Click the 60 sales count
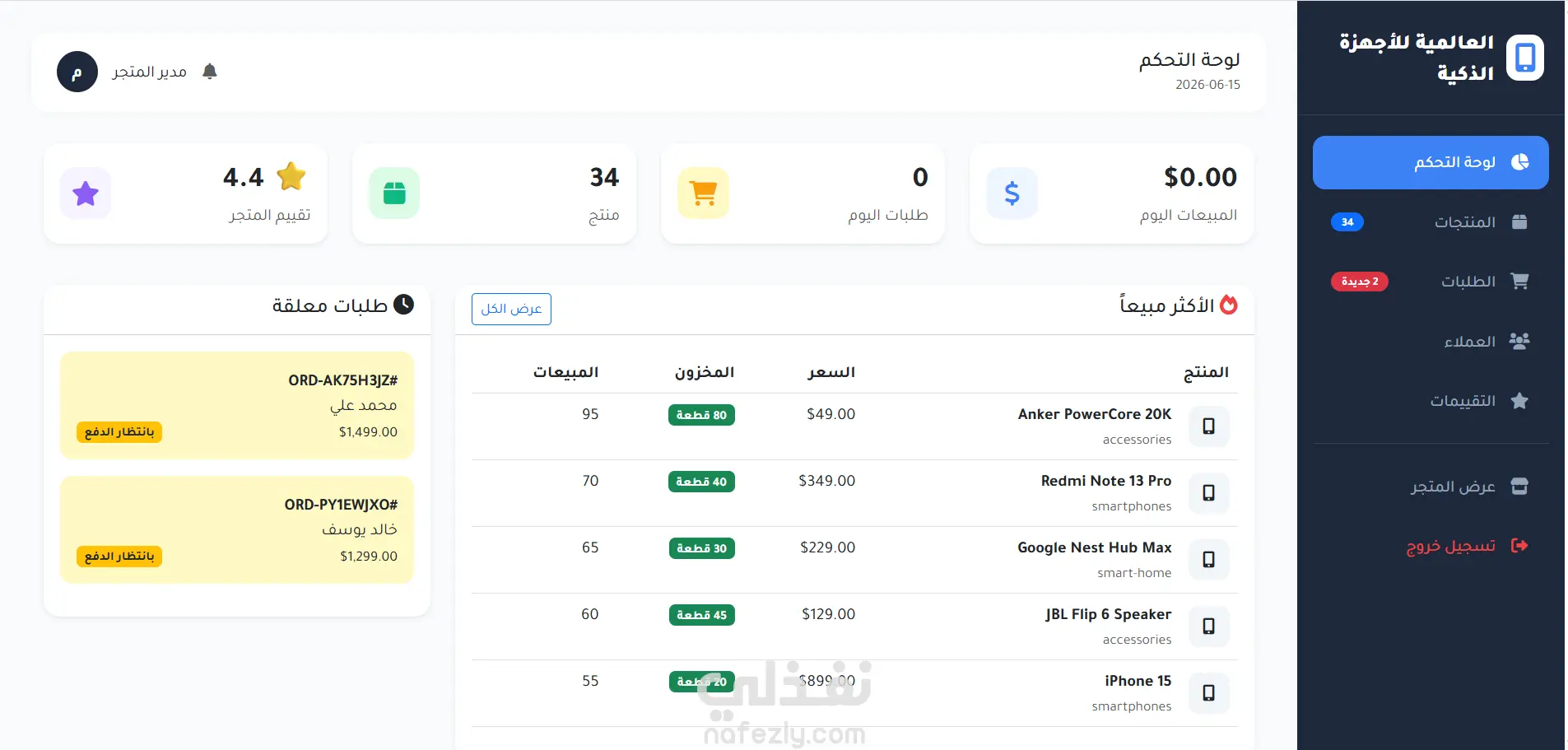The height and width of the screenshot is (750, 1568). [x=590, y=614]
